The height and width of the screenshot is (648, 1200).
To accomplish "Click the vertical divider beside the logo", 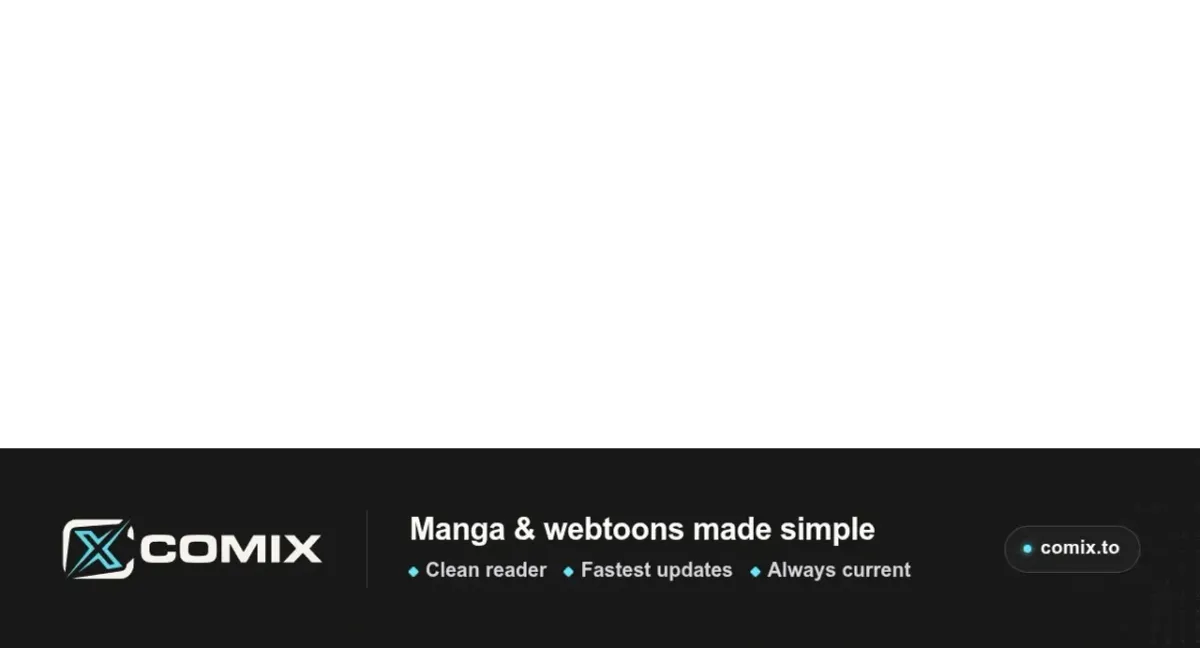I will point(367,549).
